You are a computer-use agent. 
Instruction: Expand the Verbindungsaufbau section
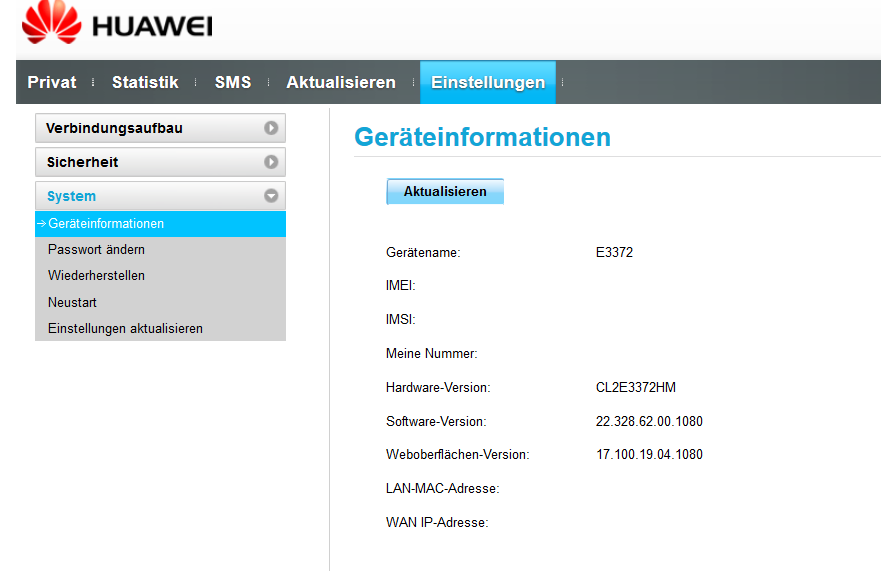pos(160,128)
